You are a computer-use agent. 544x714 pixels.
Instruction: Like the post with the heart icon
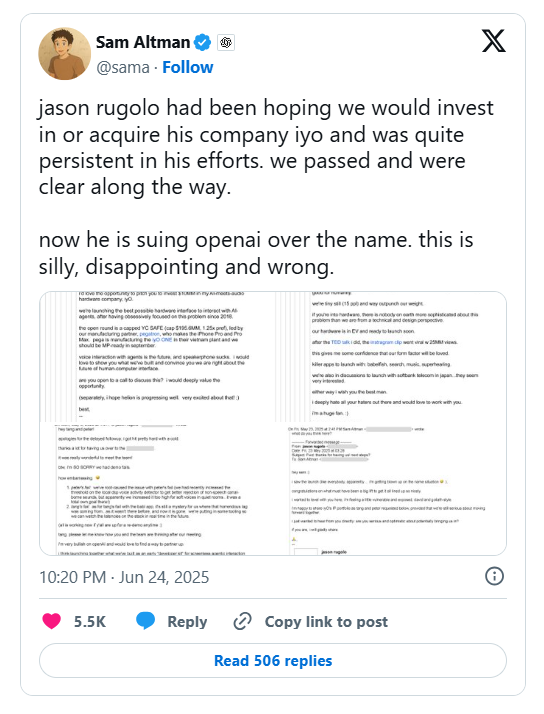click(51, 621)
